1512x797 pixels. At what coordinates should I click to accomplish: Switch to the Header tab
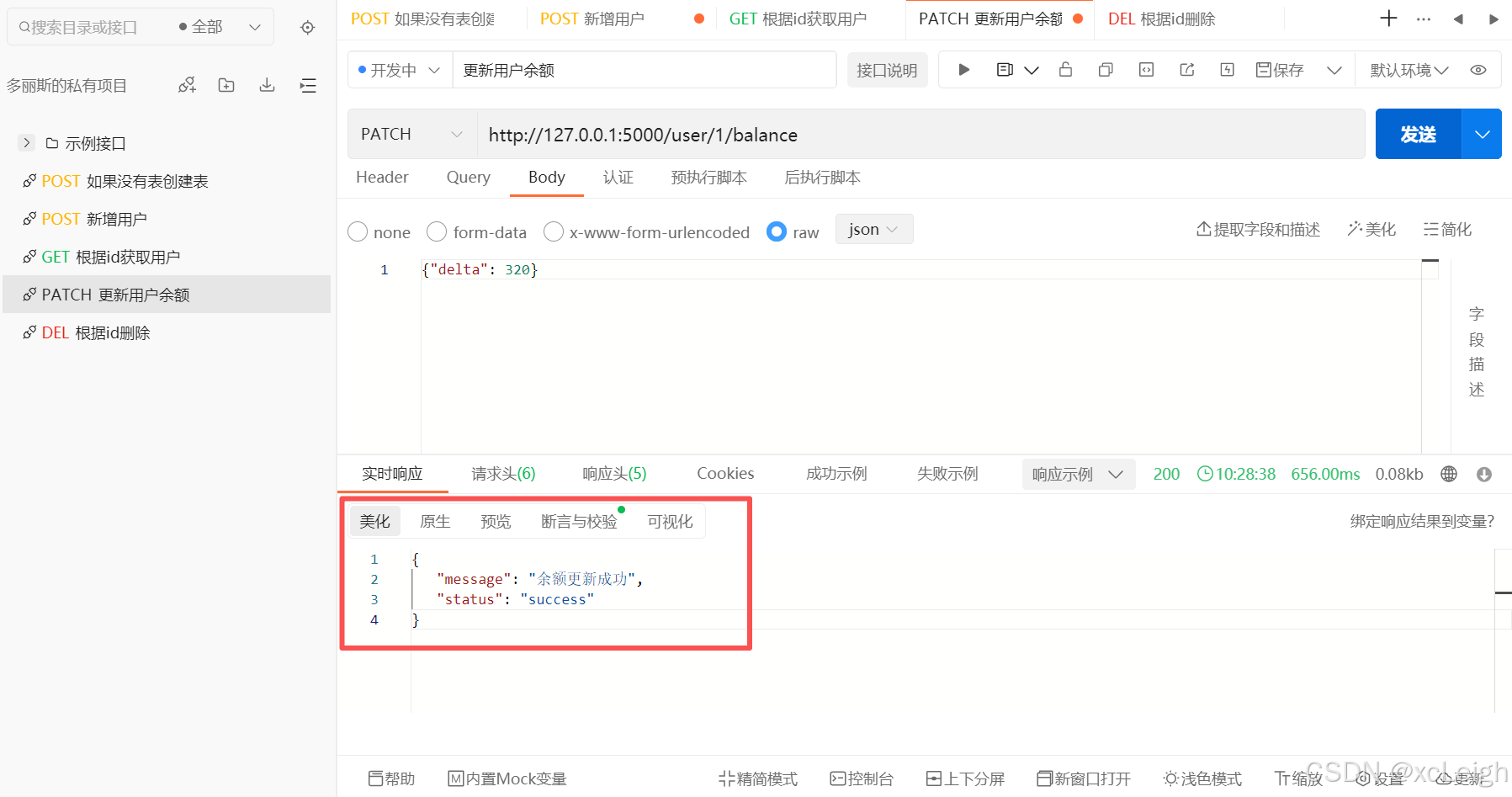click(x=382, y=178)
